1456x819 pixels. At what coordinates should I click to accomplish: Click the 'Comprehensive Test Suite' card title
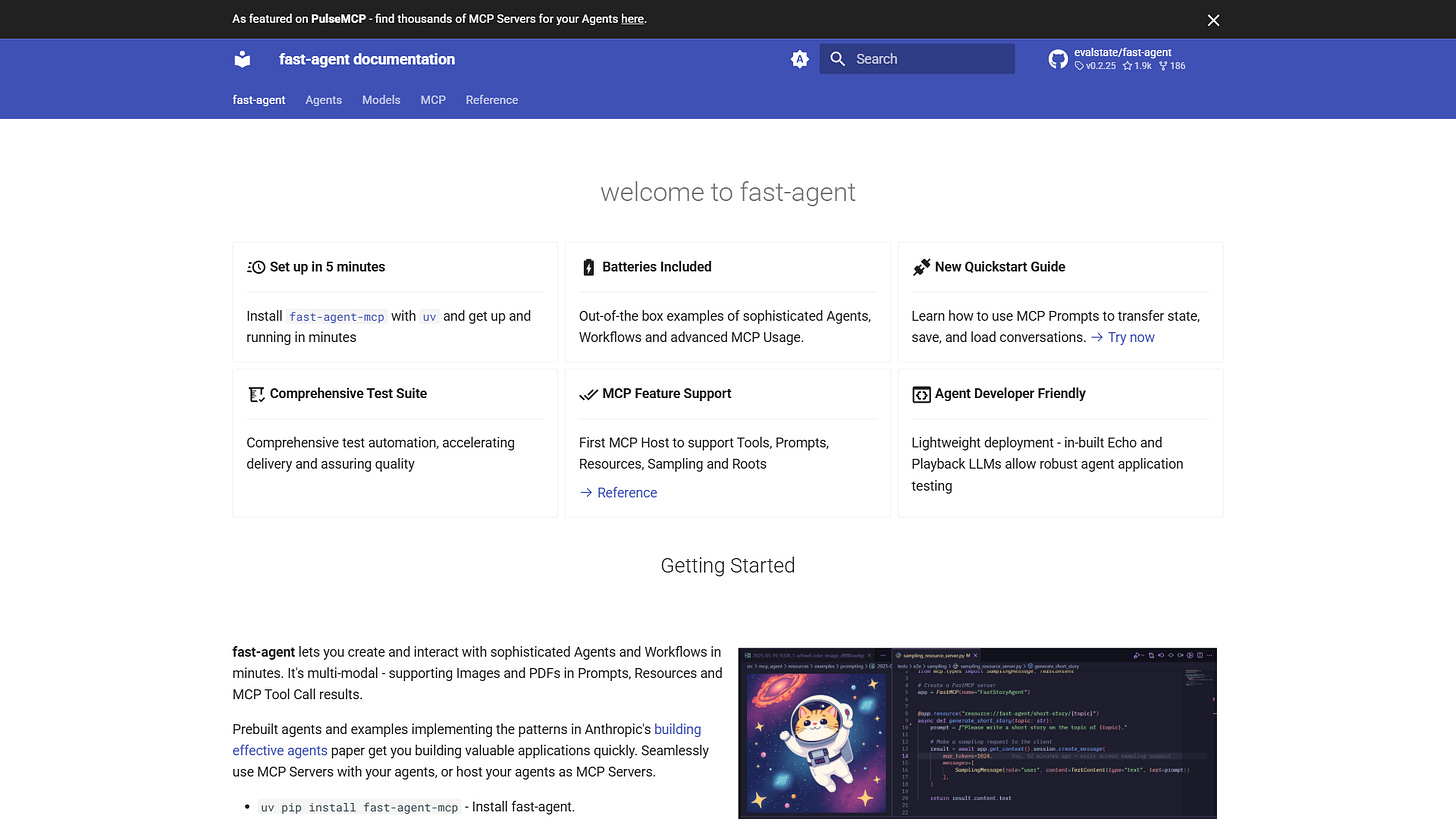348,394
